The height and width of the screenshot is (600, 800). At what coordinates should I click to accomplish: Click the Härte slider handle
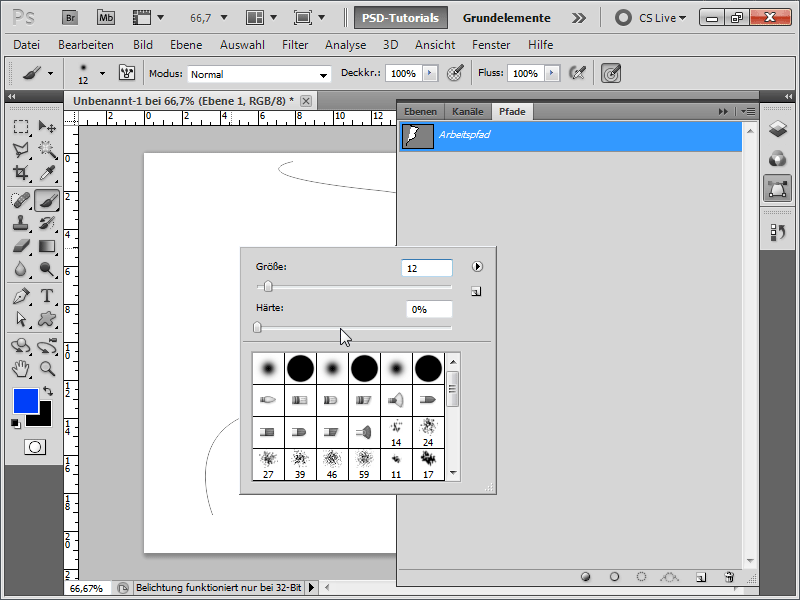[257, 327]
